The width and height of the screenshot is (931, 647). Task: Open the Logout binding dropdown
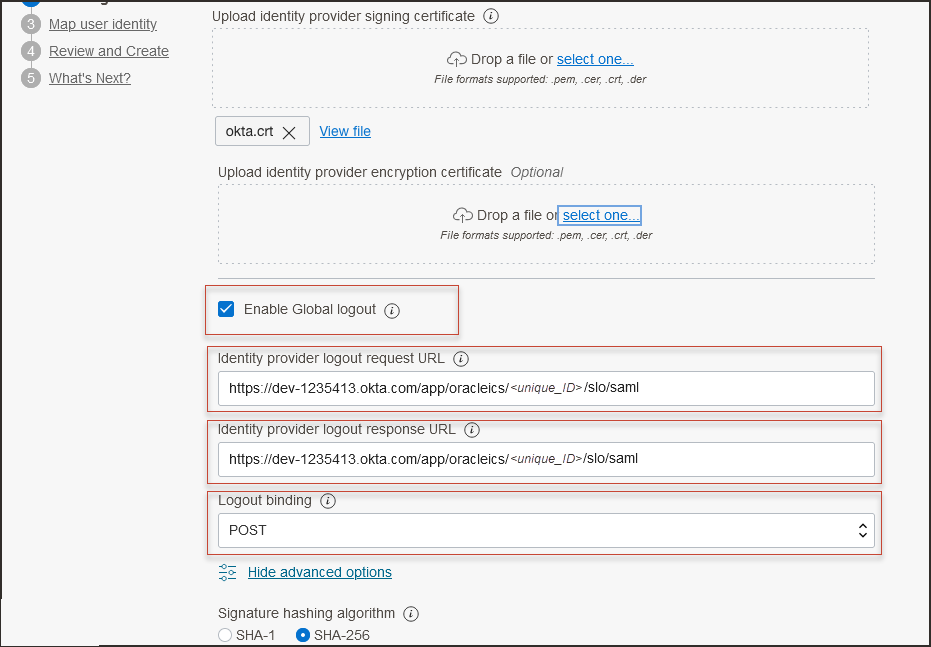pyautogui.click(x=545, y=530)
